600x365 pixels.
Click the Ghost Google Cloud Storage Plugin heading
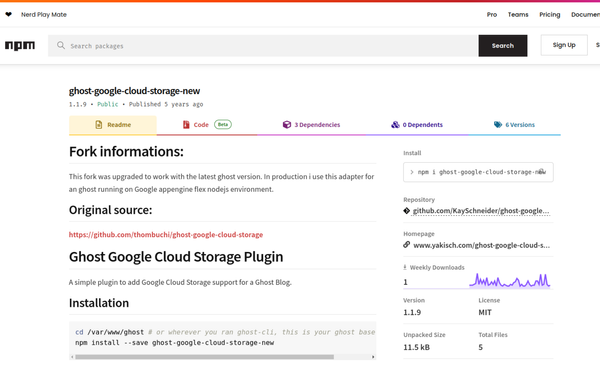(x=176, y=257)
